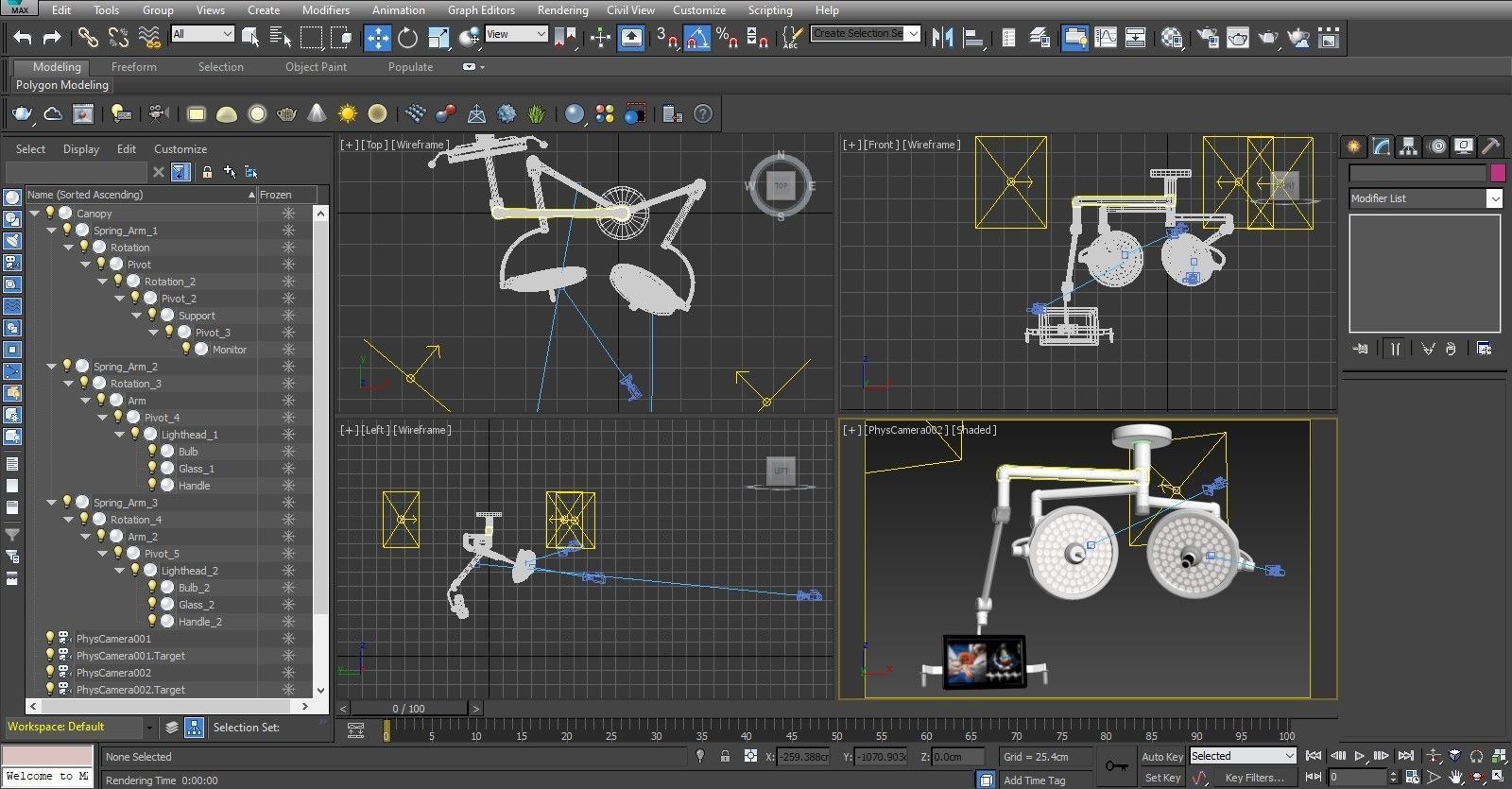Image resolution: width=1512 pixels, height=789 pixels.
Task: Click the Play Animation button
Action: point(1360,756)
